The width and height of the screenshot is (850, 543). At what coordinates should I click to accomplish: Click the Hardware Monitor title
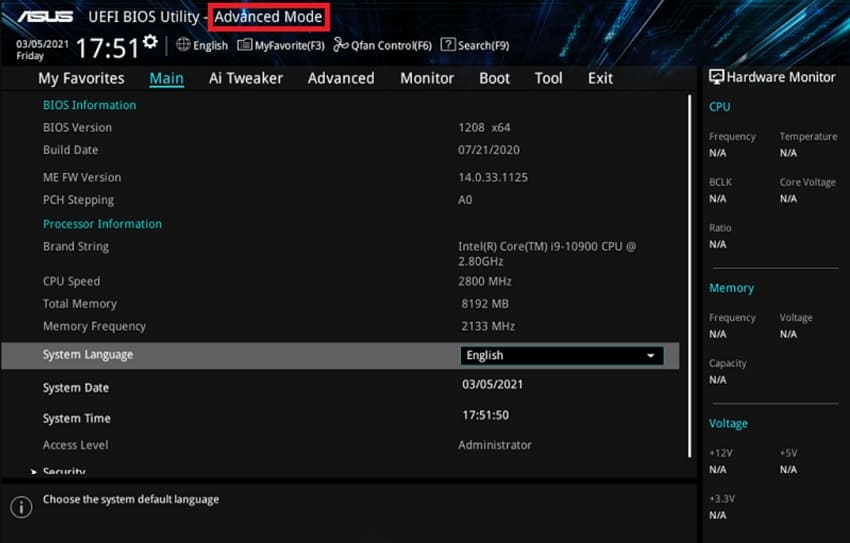click(x=781, y=77)
